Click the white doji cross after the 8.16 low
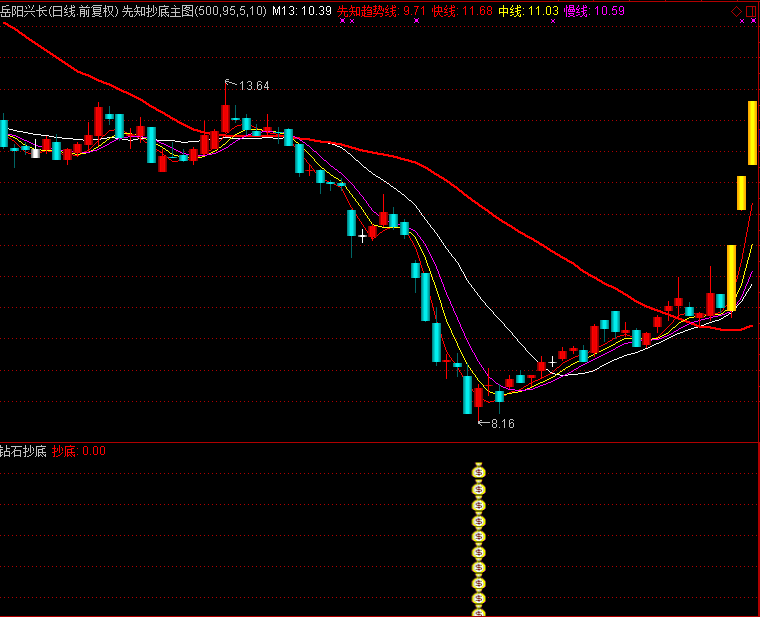Screen dimensions: 760x617 pyautogui.click(x=551, y=362)
